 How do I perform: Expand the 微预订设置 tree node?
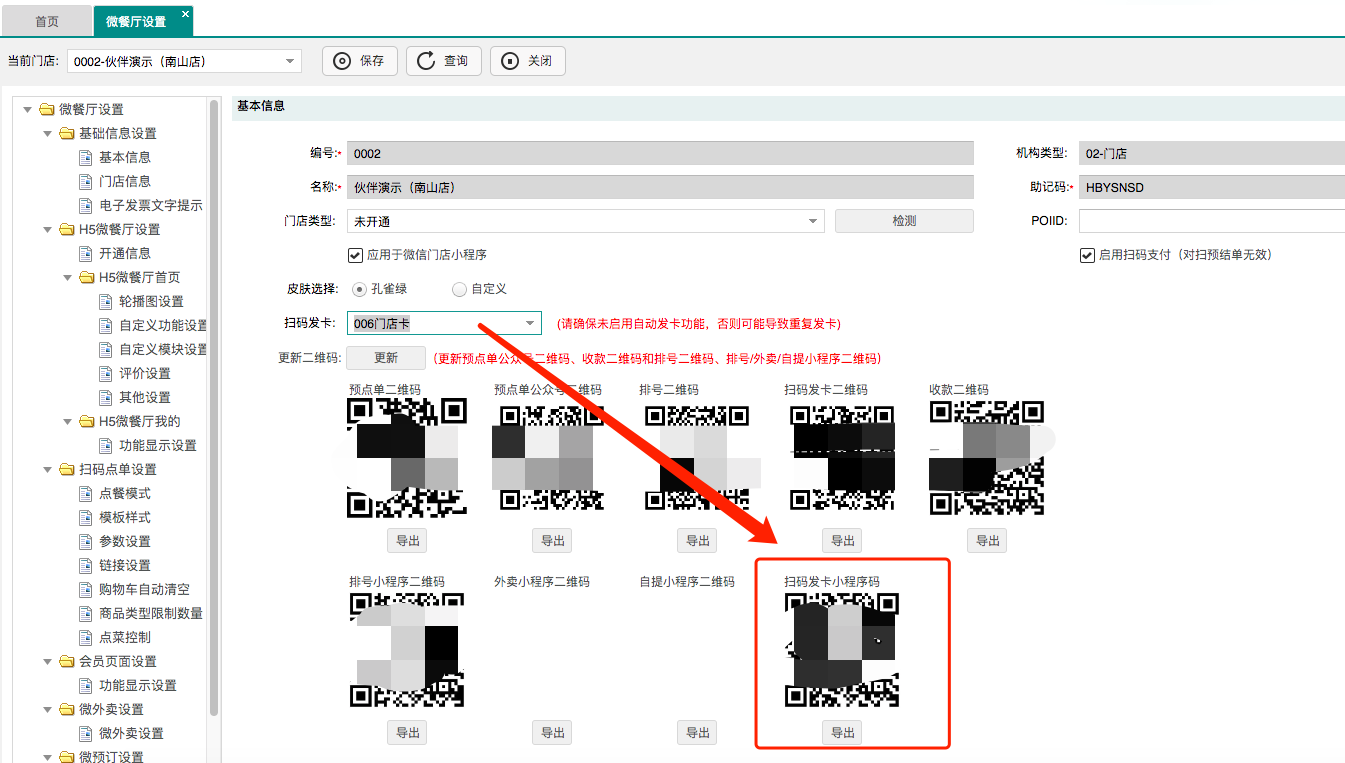click(47, 757)
